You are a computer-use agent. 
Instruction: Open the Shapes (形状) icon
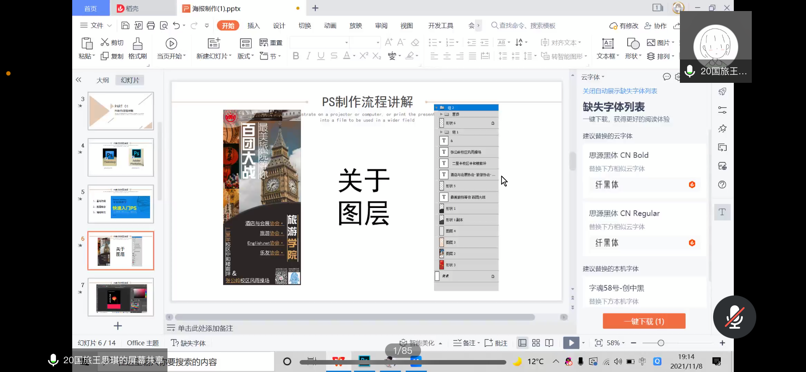point(633,43)
